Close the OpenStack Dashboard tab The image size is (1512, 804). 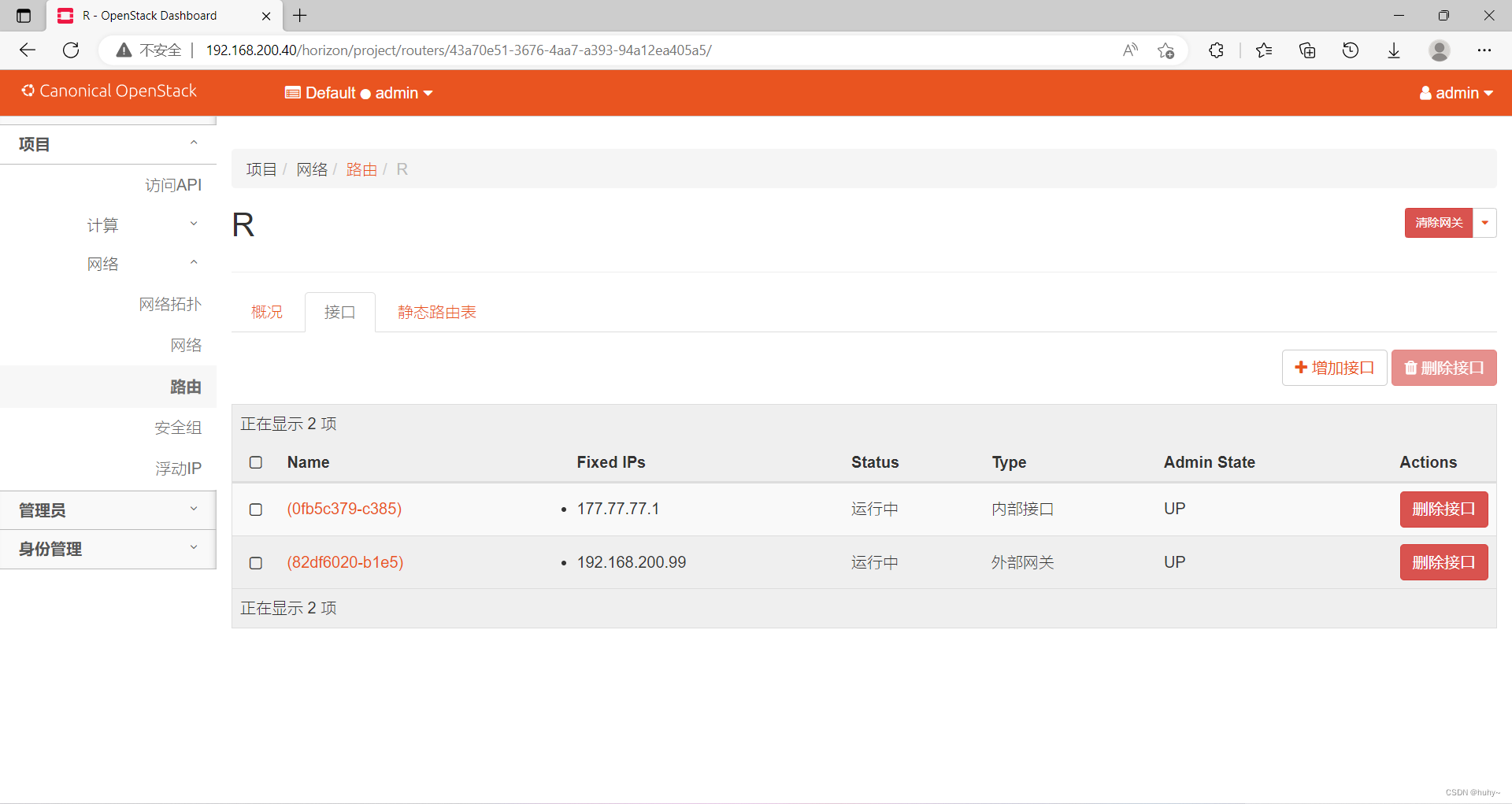pyautogui.click(x=266, y=16)
